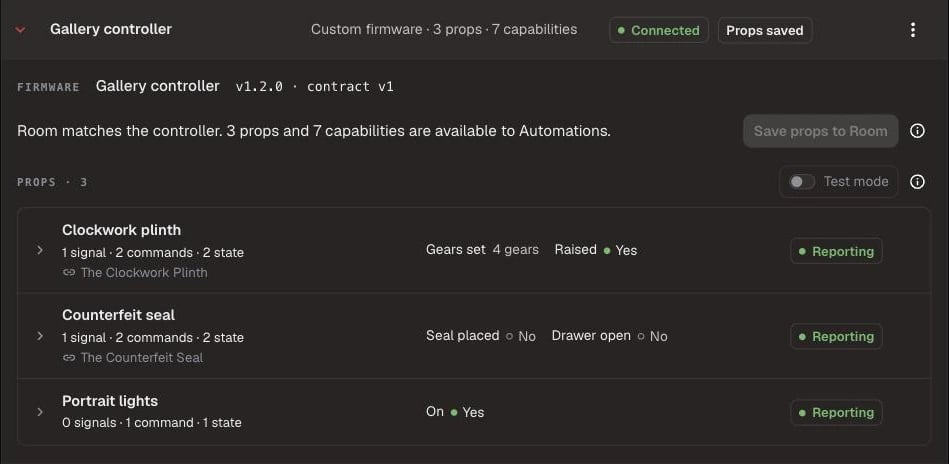The height and width of the screenshot is (464, 949).
Task: Click the Drawer open status indicator circle
Action: pyautogui.click(x=641, y=336)
